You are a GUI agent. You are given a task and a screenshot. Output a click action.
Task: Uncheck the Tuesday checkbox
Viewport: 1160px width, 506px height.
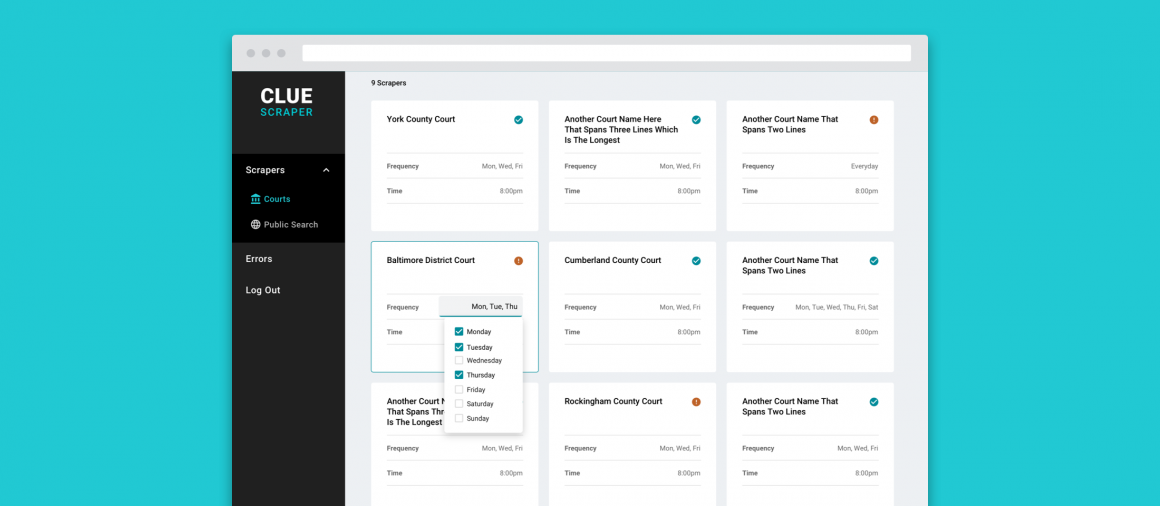pos(459,347)
